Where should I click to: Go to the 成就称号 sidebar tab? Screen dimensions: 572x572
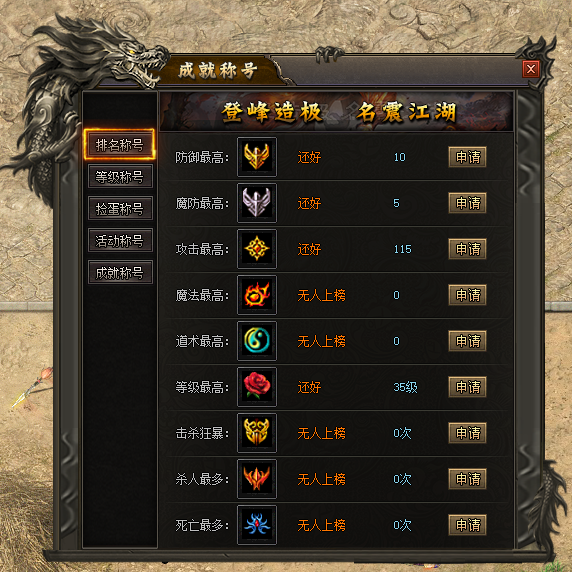click(x=120, y=272)
